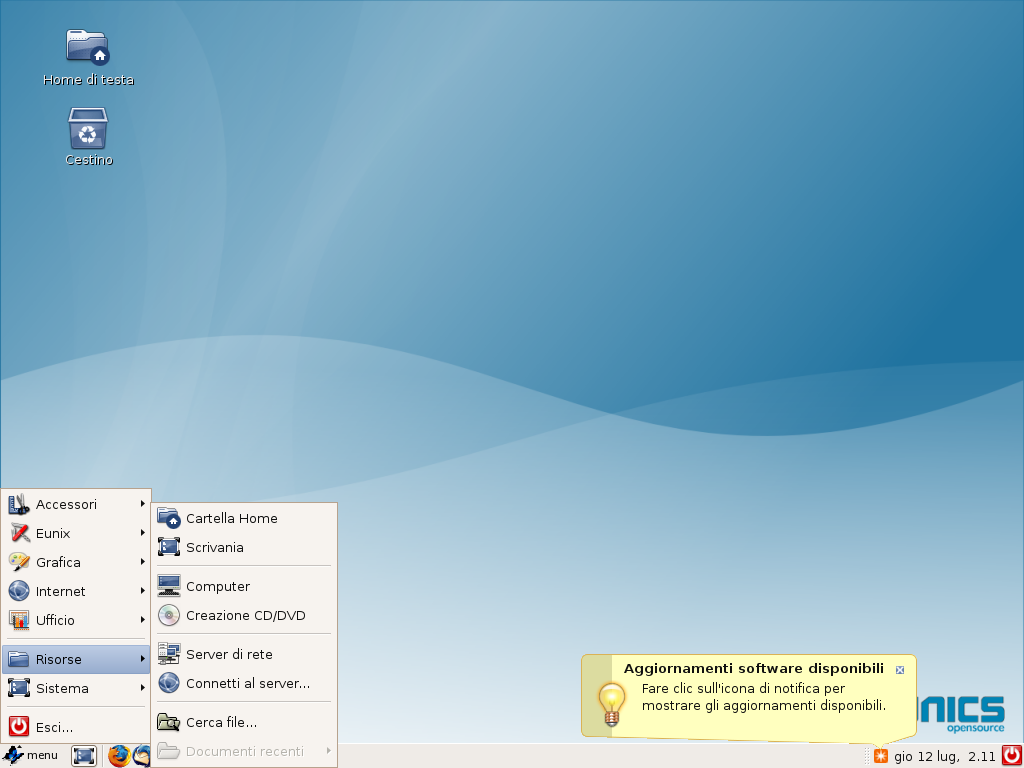Viewport: 1024px width, 768px height.
Task: Click the 'Aggiornamenti software disponibili' notification title
Action: click(x=754, y=669)
